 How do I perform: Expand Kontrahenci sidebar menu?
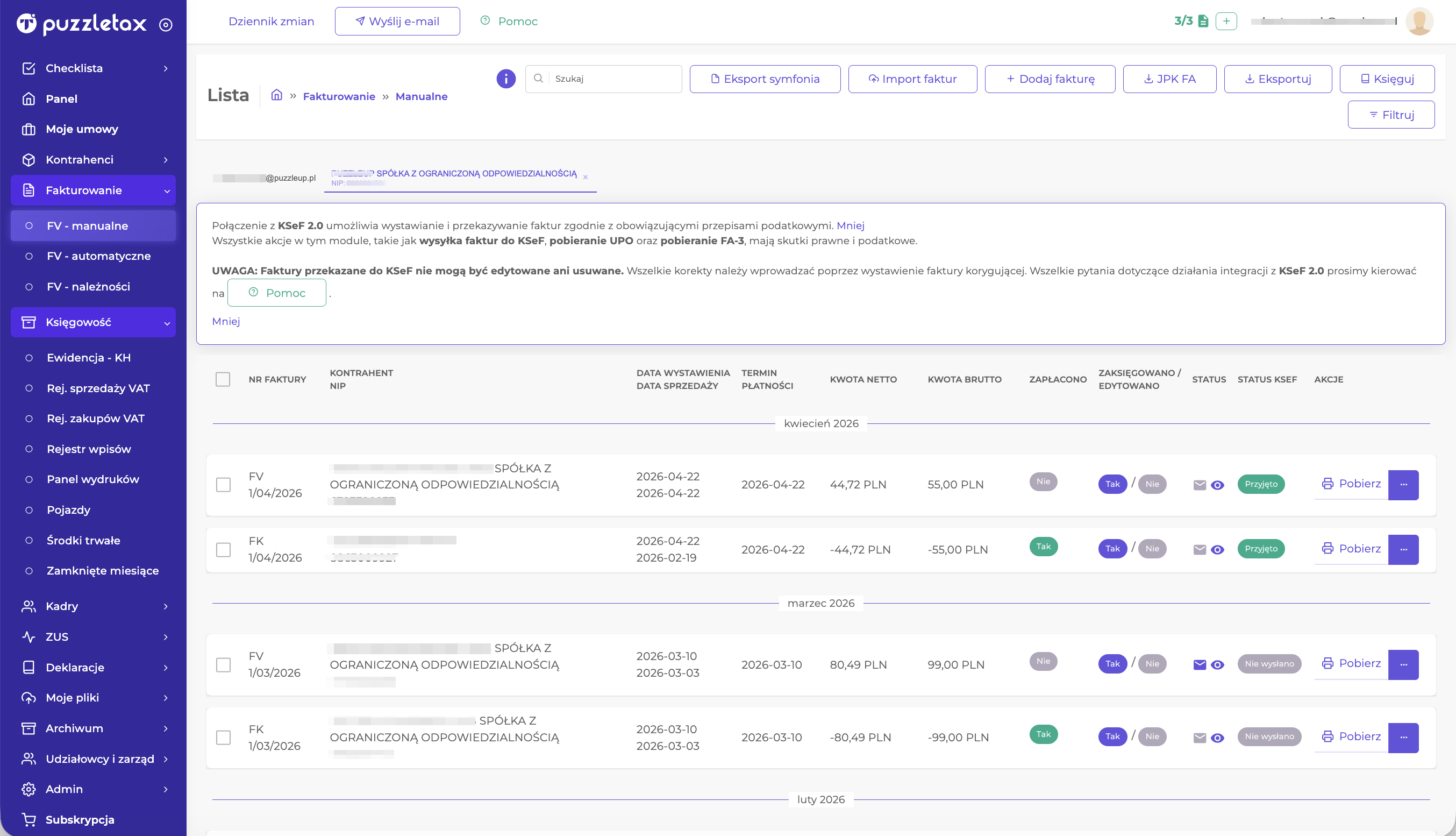[93, 160]
